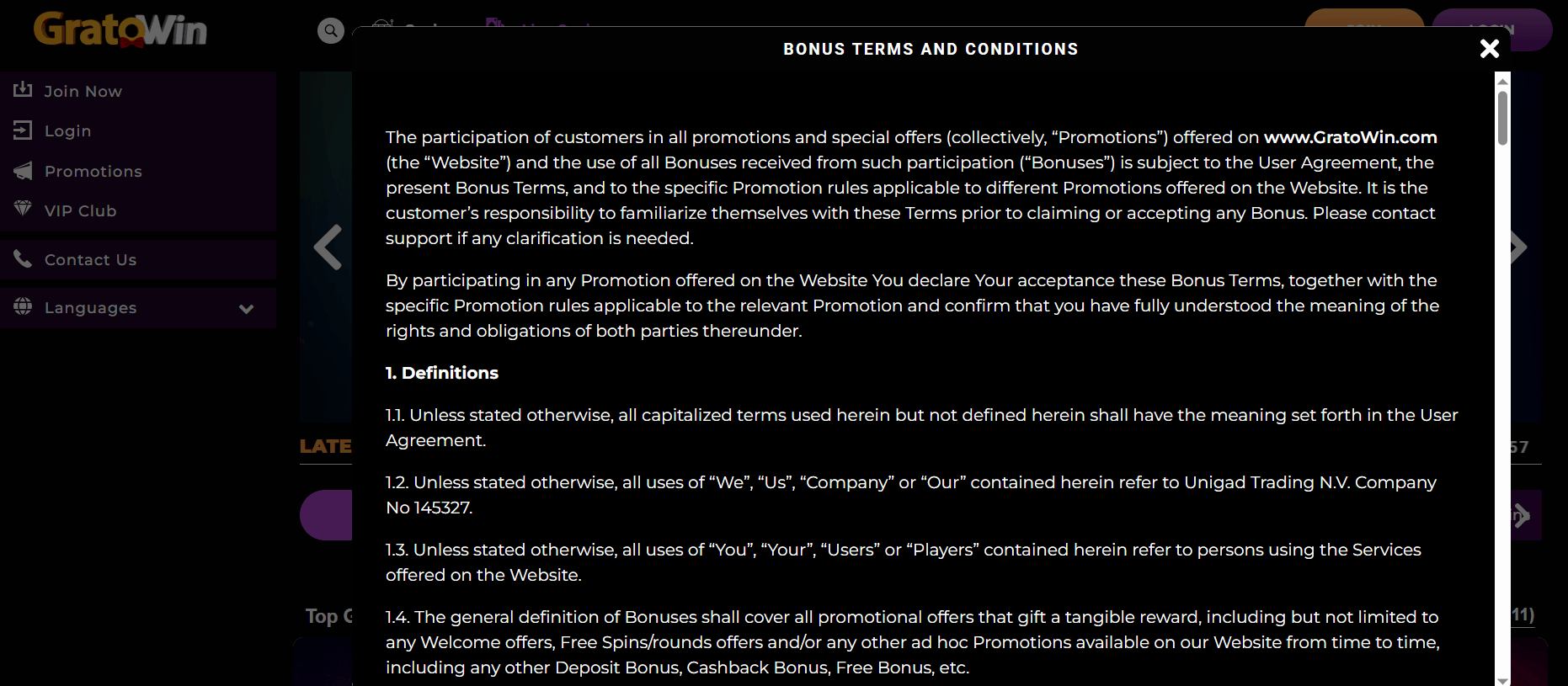Screen dimensions: 1568x686
Task: Click the terms dialog scrollbar thumb
Action: 1502,118
